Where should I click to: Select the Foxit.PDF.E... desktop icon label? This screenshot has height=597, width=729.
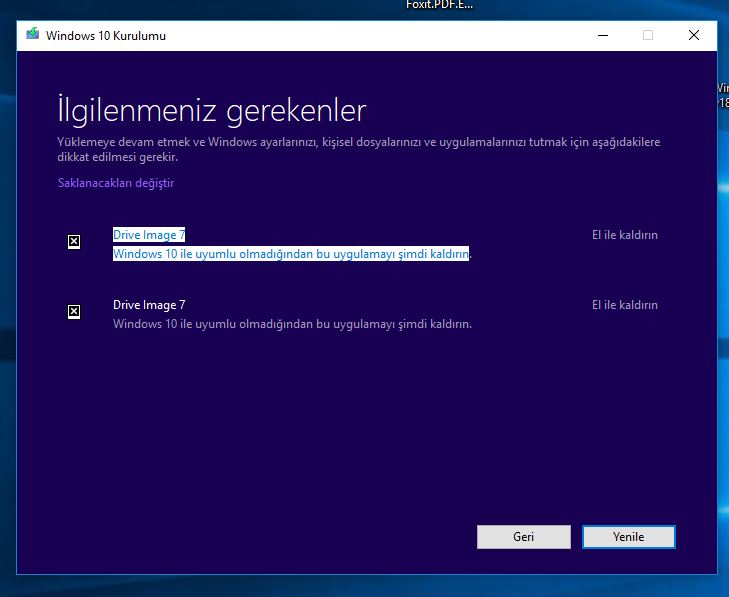pyautogui.click(x=439, y=5)
